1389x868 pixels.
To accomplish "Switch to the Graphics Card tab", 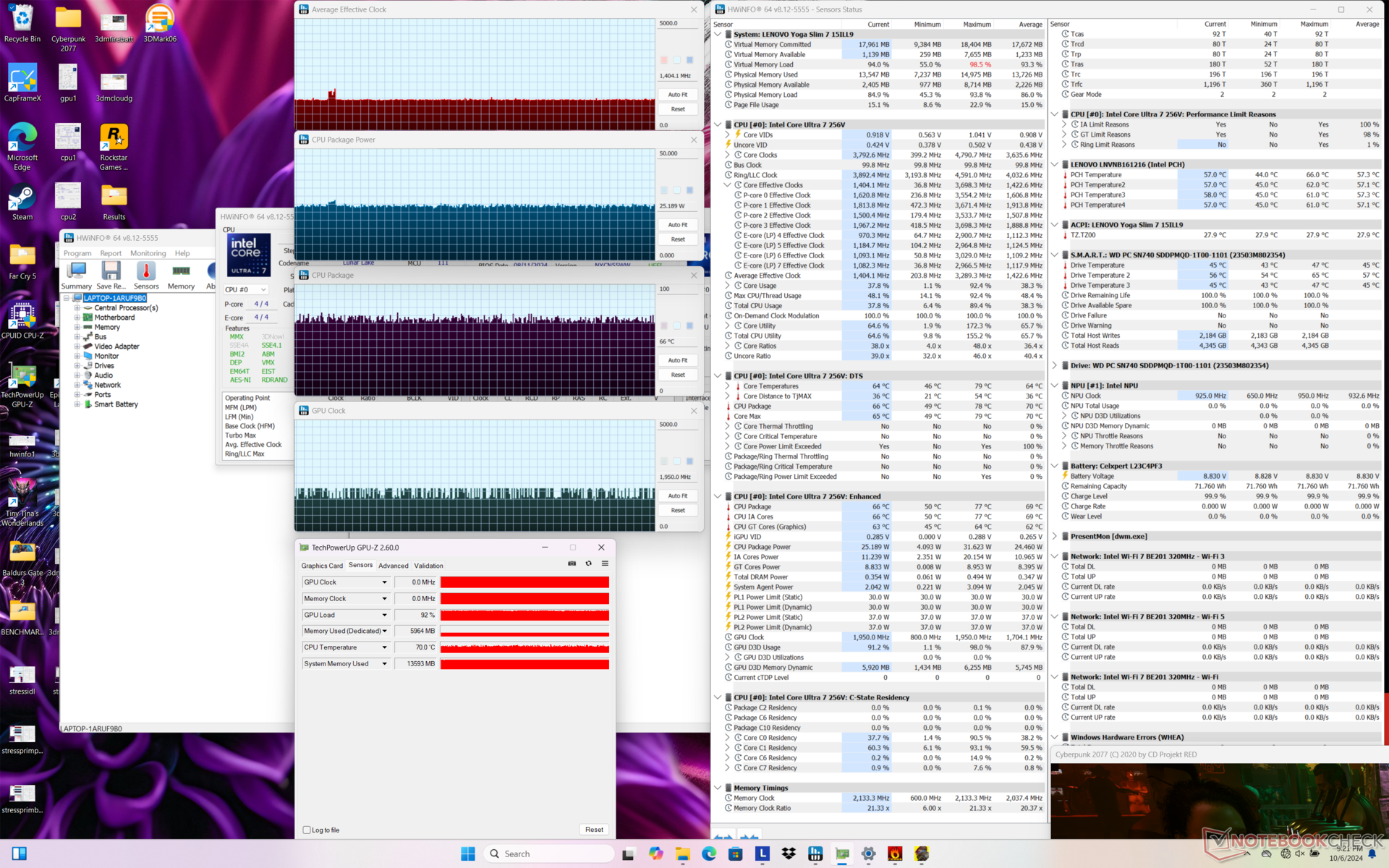I will [321, 566].
